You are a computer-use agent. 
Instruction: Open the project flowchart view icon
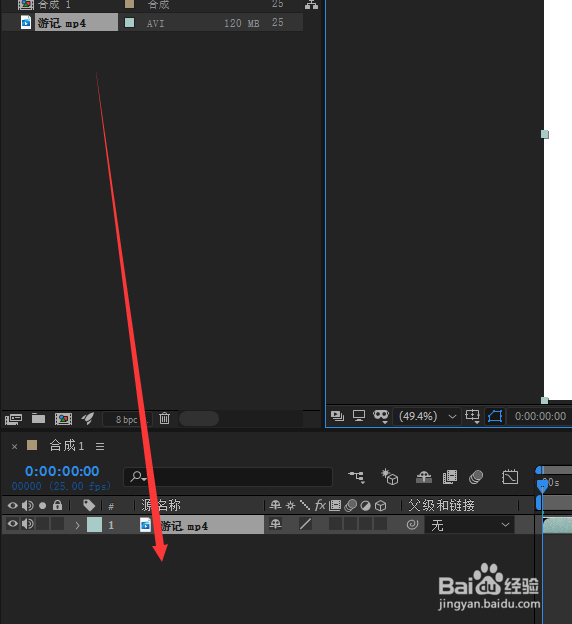click(x=311, y=4)
